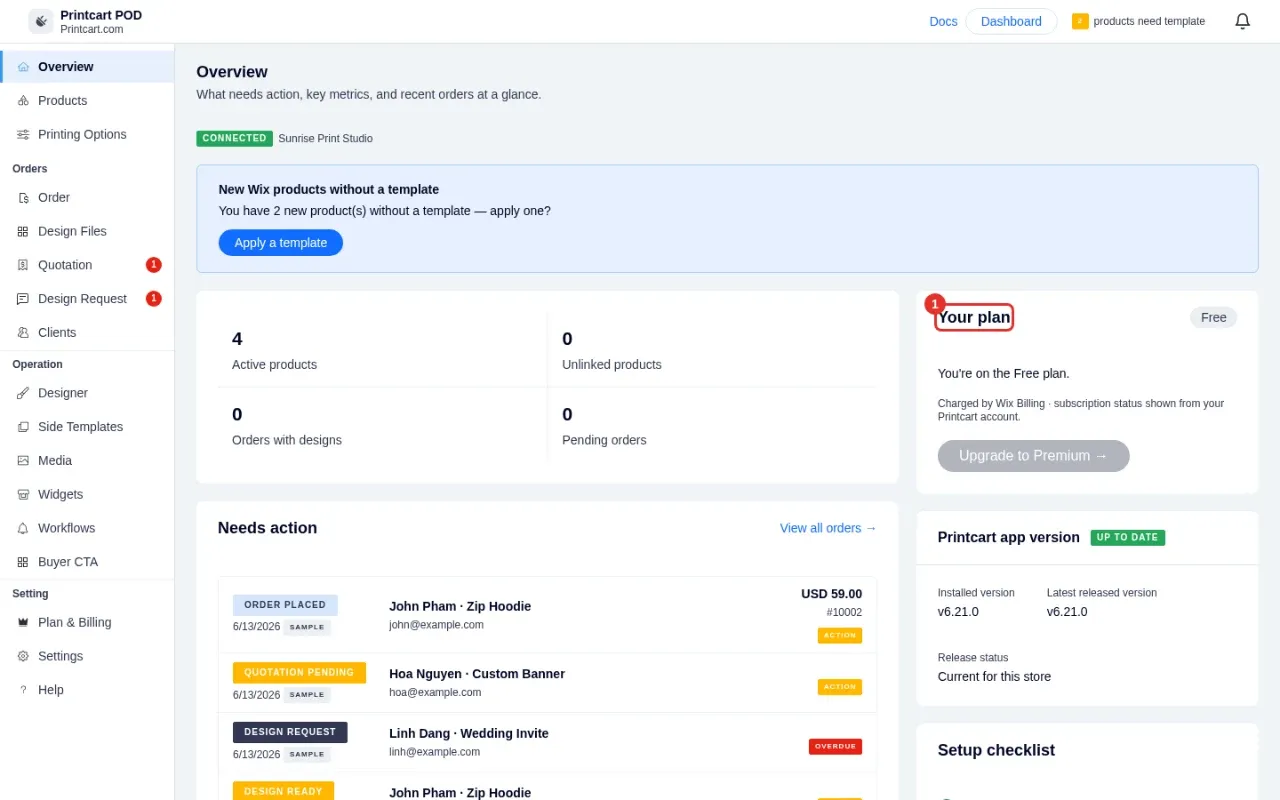The image size is (1280, 800).
Task: Open the Hoa Nguyen Custom Banner order
Action: [547, 683]
